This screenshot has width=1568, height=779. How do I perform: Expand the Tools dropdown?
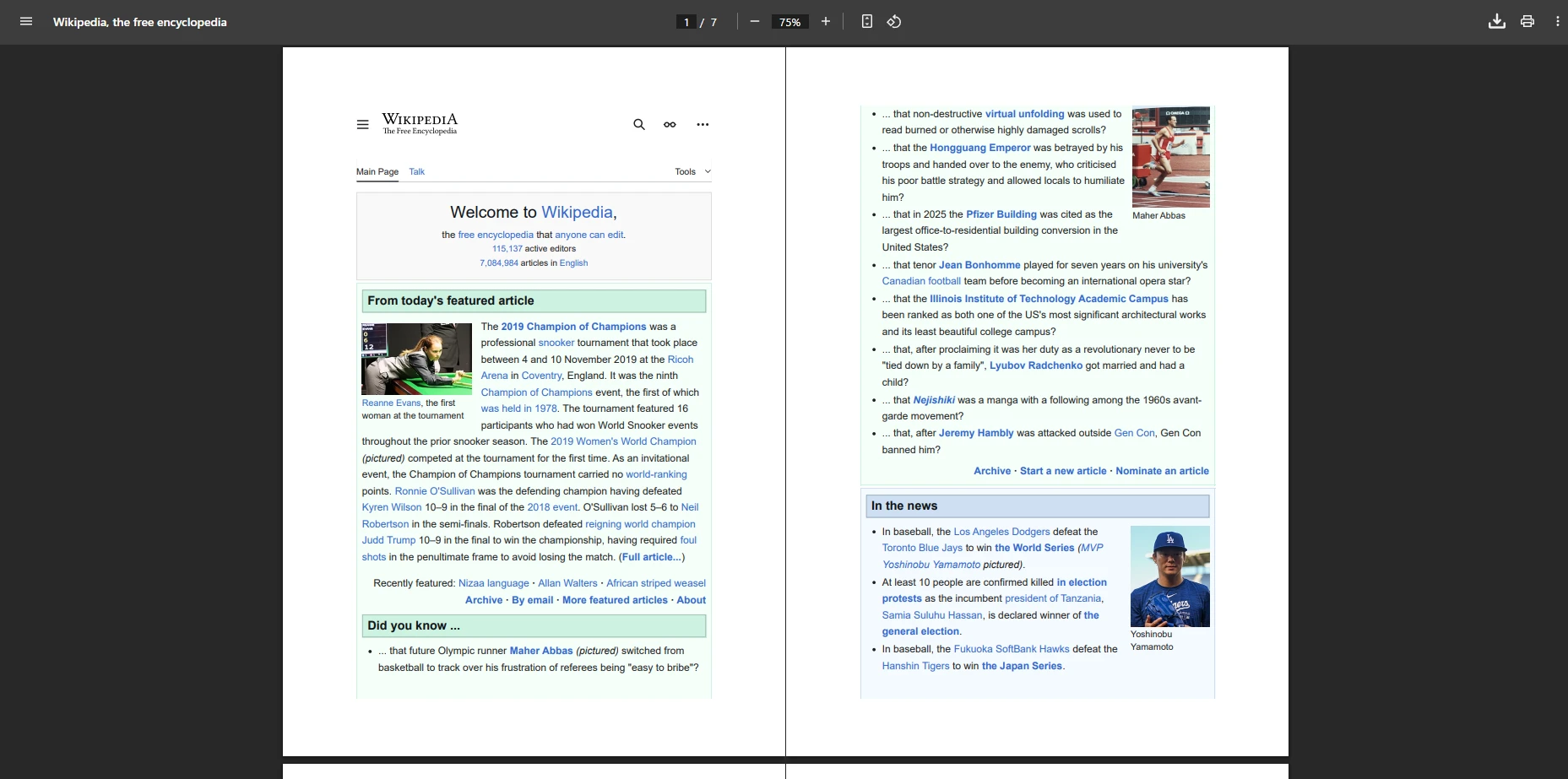point(692,172)
